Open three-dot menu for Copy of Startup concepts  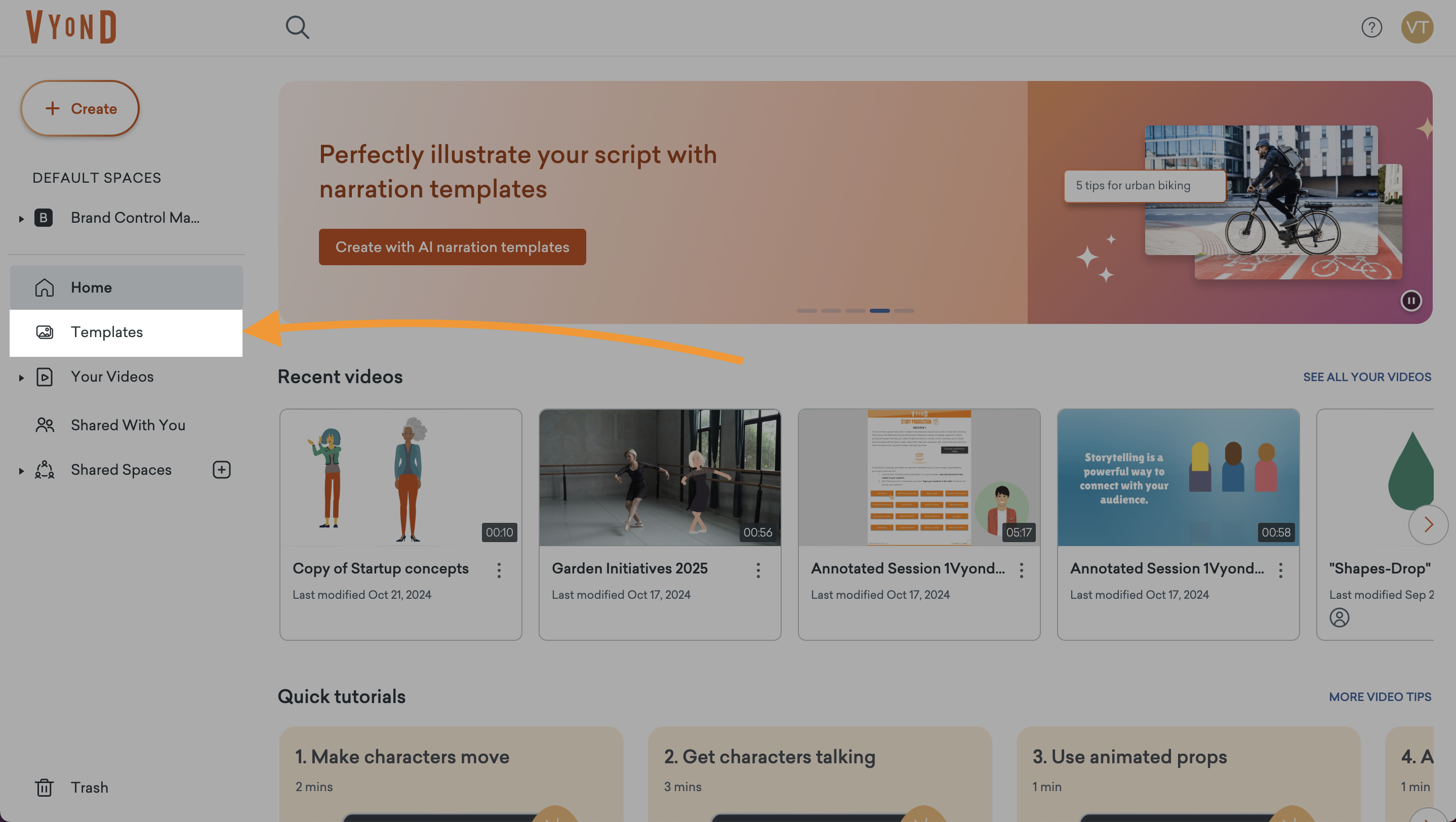[499, 570]
